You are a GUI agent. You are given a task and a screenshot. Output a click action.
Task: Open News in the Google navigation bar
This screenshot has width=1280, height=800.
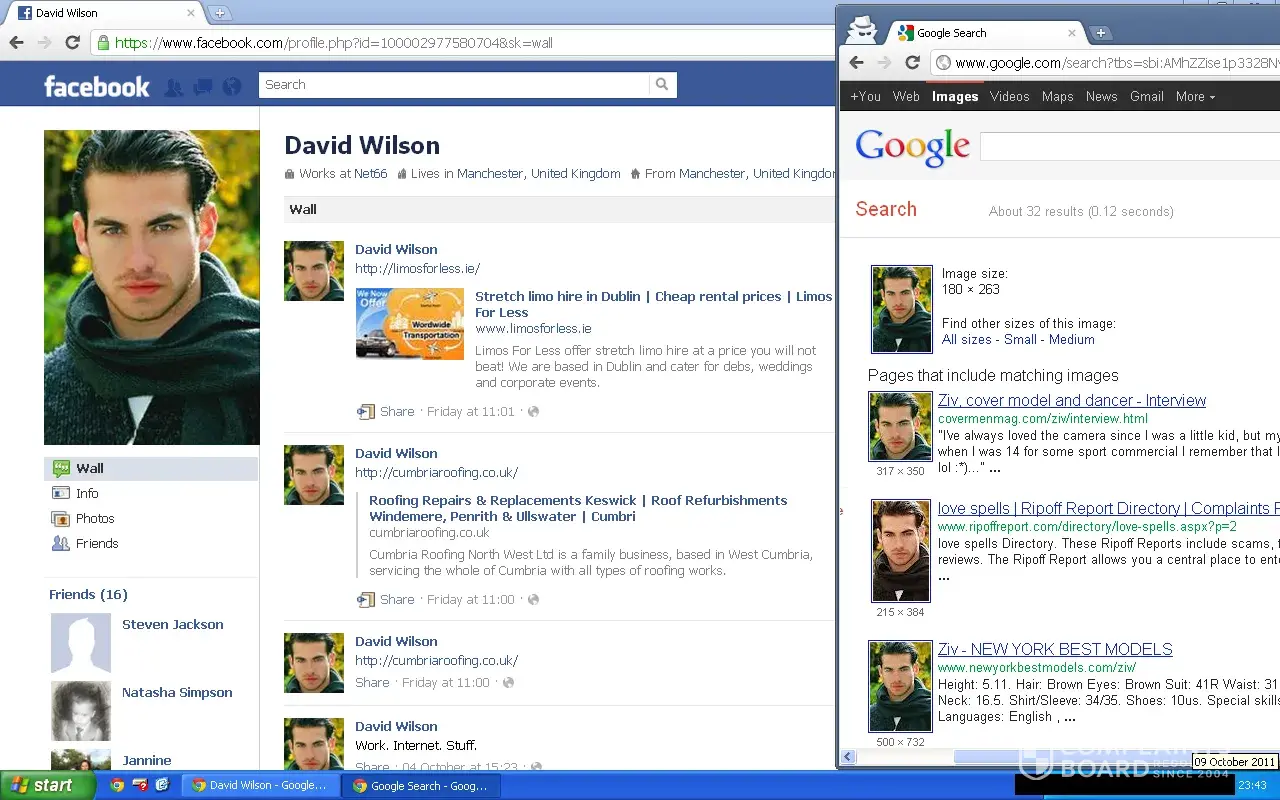click(1101, 96)
